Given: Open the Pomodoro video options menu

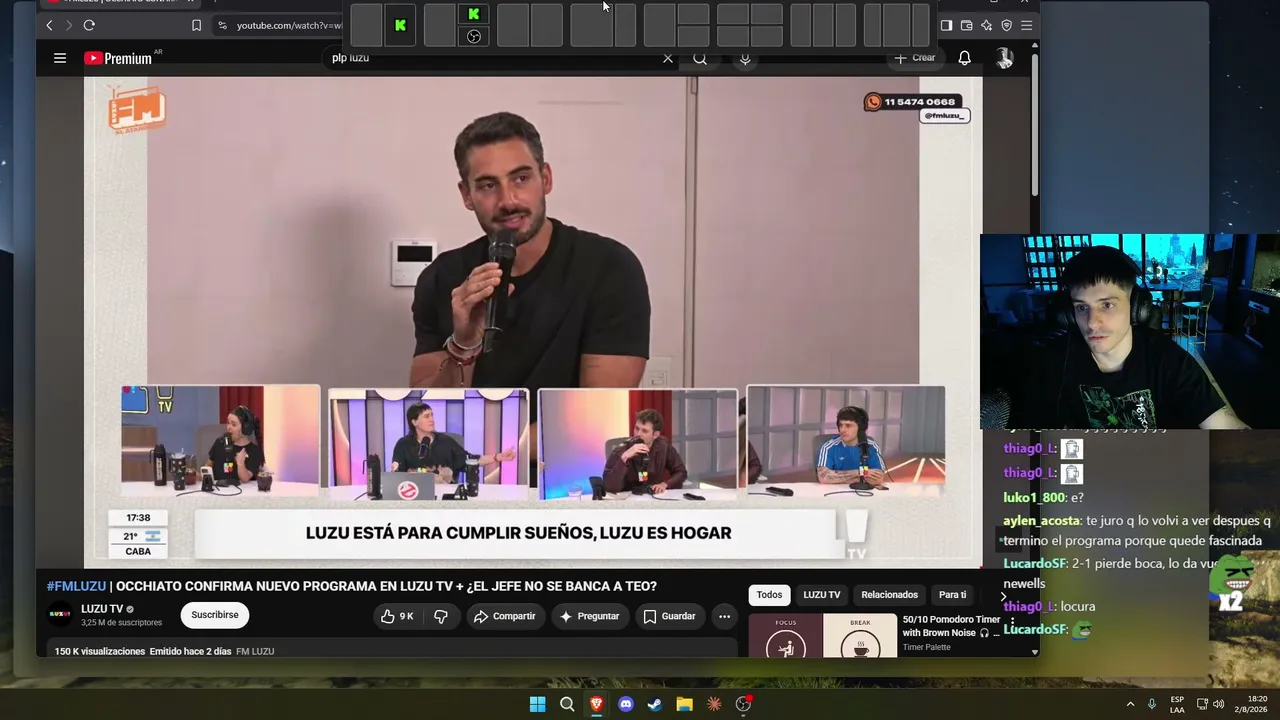Looking at the screenshot, I should click(1012, 622).
